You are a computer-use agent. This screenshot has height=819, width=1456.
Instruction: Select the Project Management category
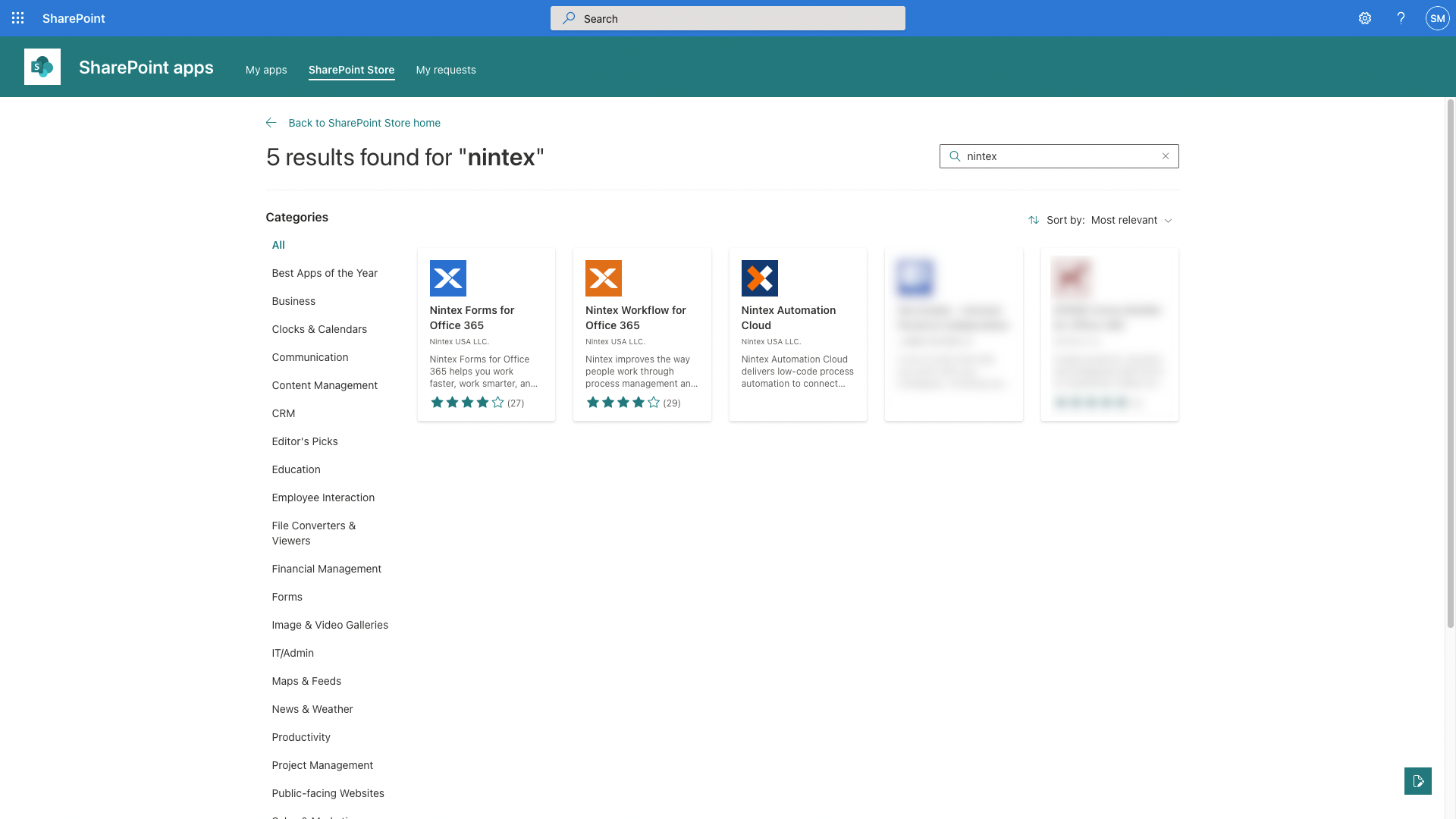[322, 765]
